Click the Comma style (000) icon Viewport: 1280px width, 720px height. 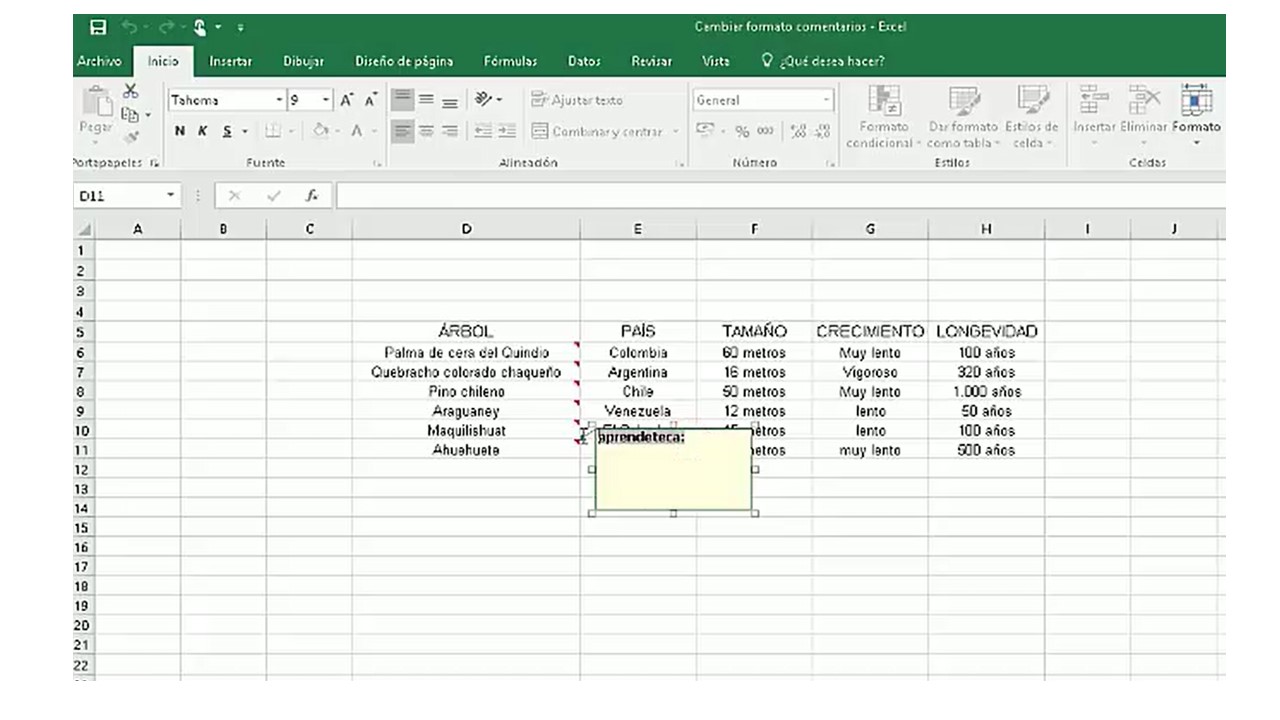pos(765,131)
